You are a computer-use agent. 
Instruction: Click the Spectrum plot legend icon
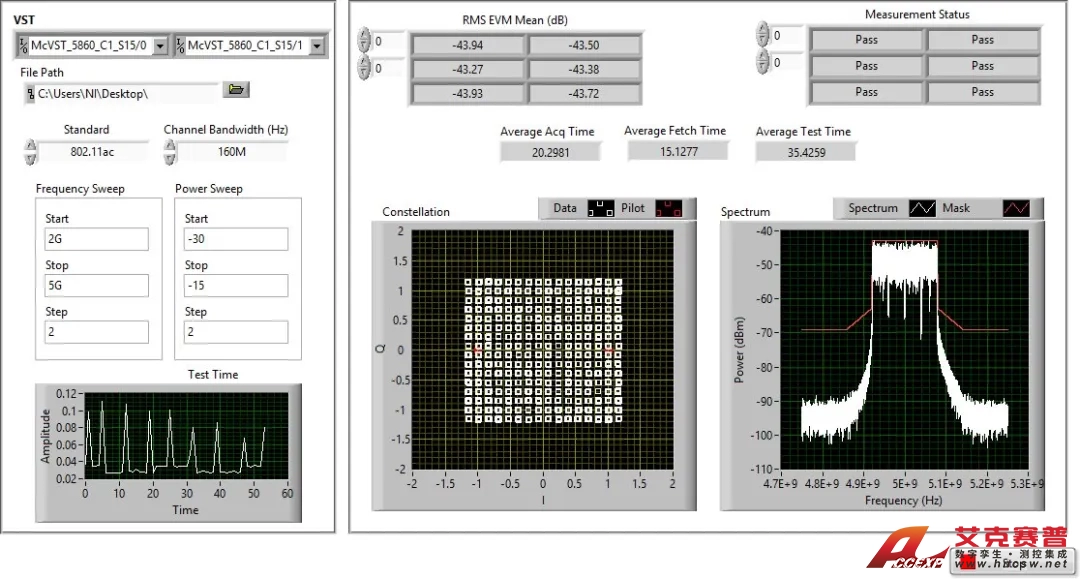(921, 209)
